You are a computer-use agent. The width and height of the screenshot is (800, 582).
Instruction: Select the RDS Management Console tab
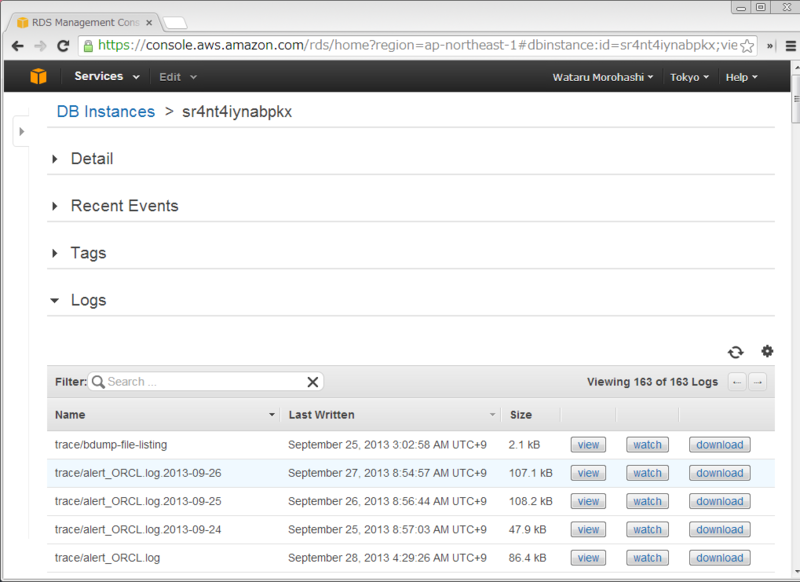[x=84, y=23]
